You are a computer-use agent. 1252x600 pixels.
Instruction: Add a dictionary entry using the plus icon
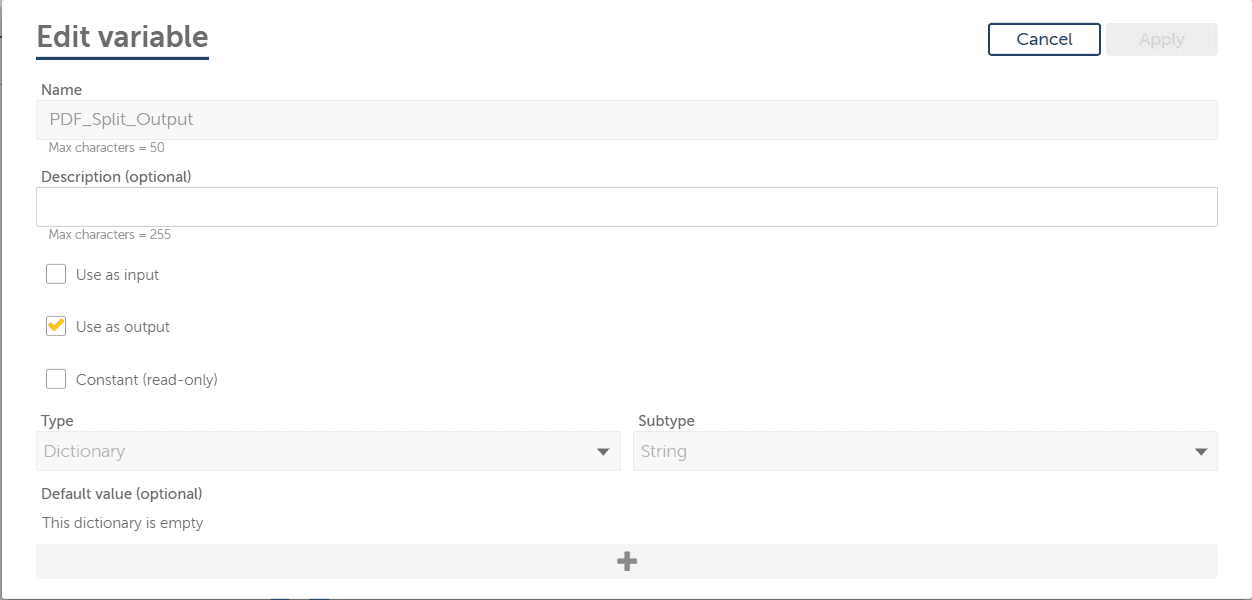pos(626,561)
